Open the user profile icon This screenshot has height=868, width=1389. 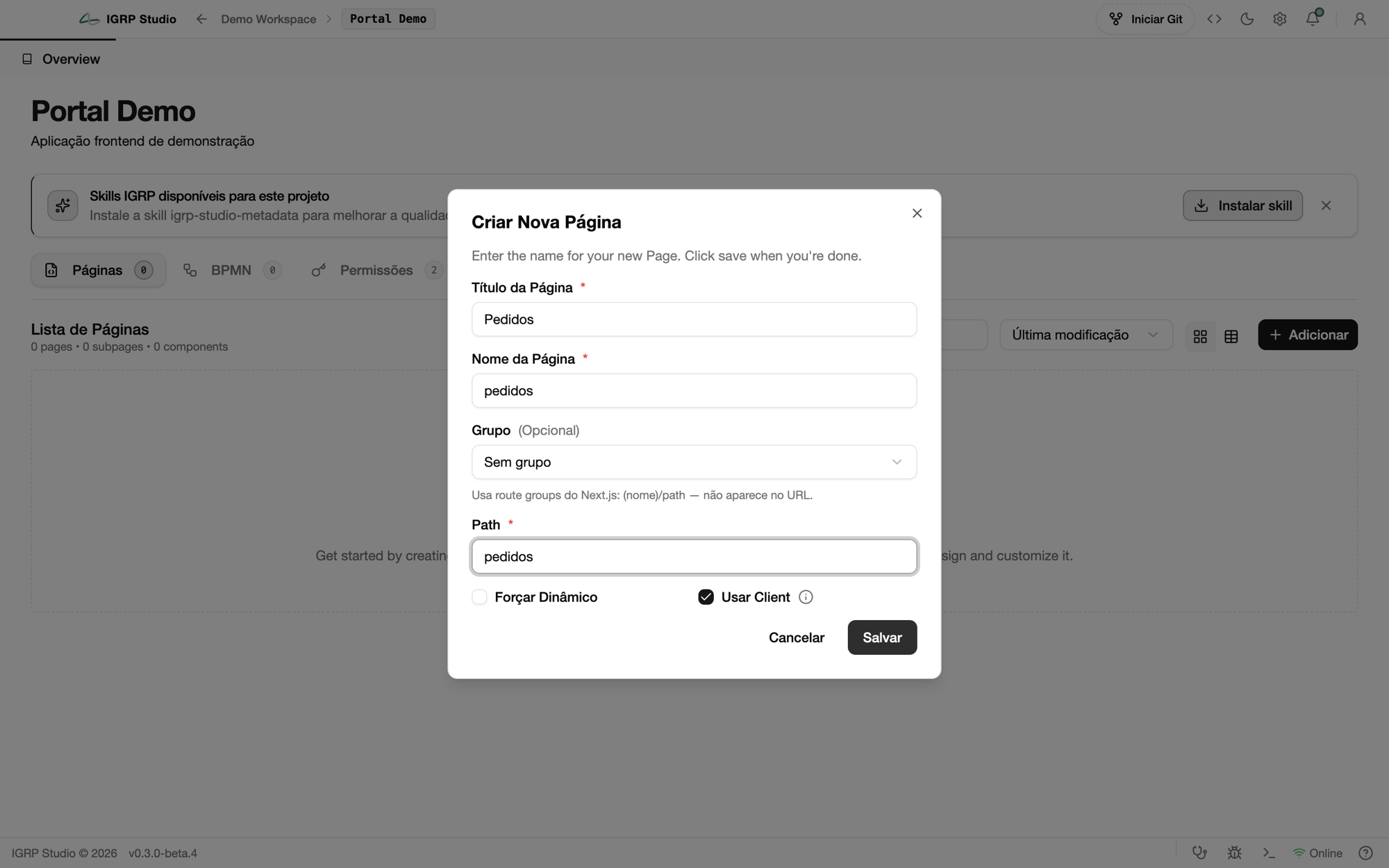(x=1359, y=19)
